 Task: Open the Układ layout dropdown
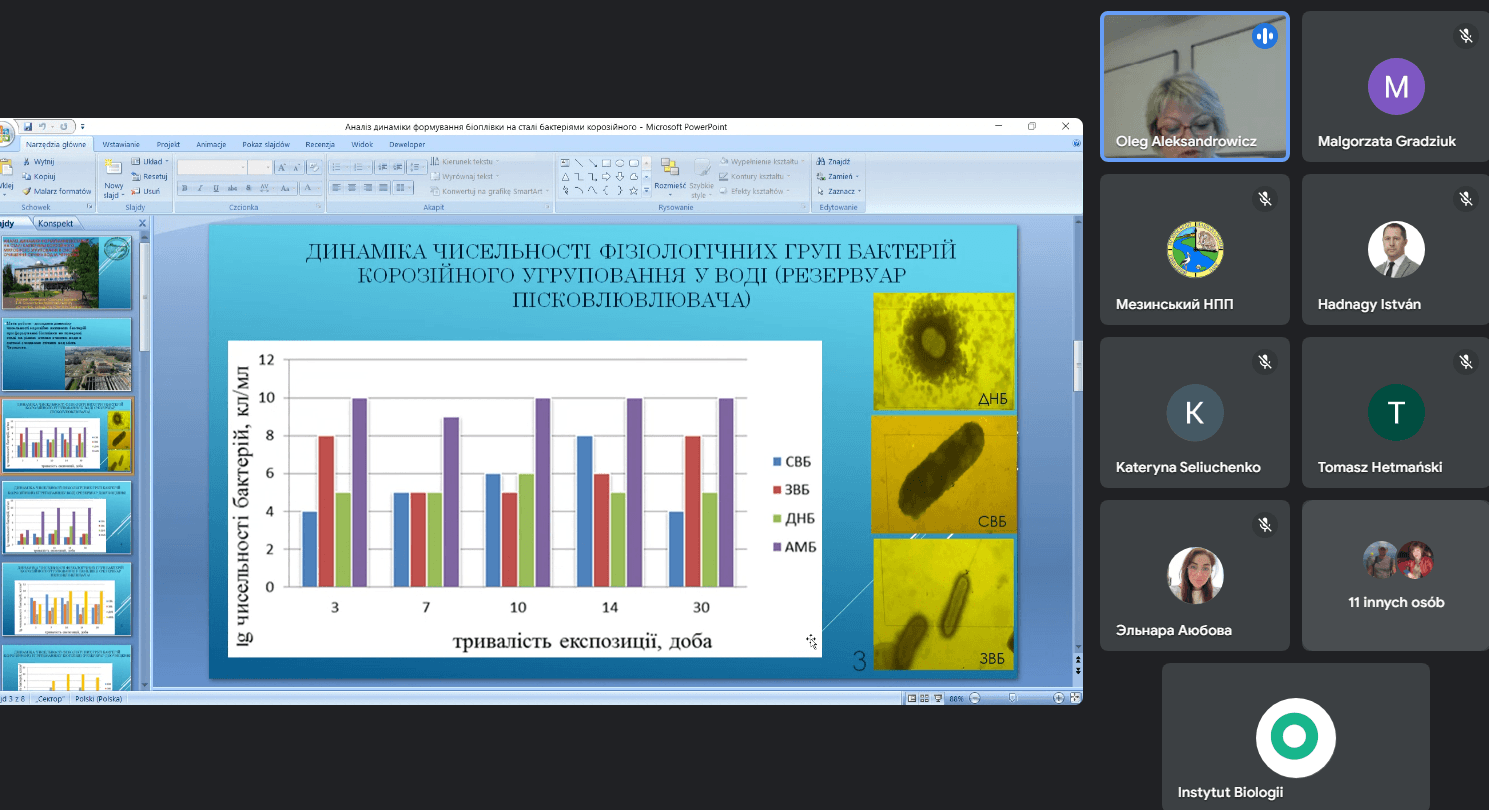click(149, 161)
